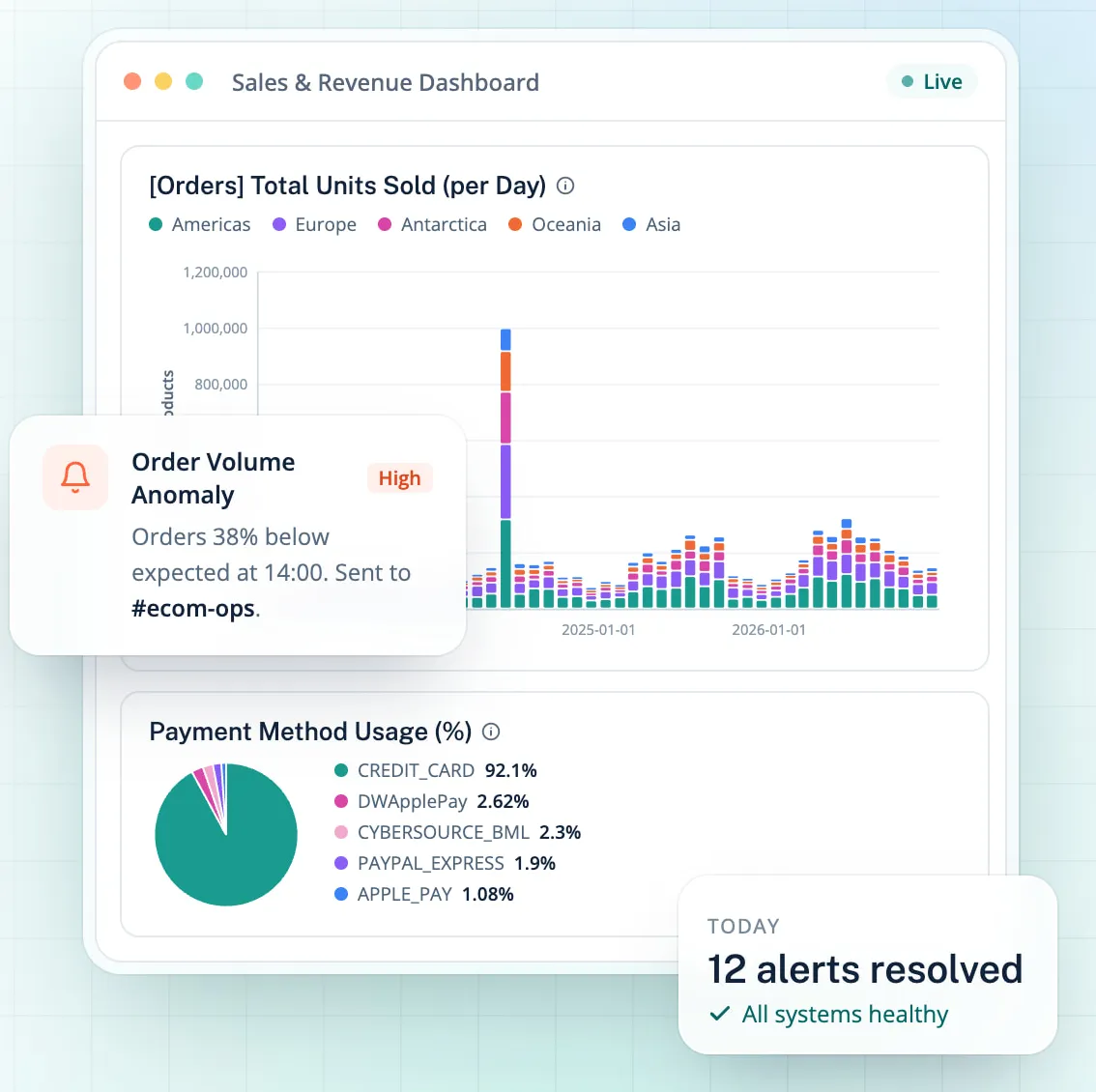
Task: Click the yellow window minimize dot
Action: click(163, 82)
